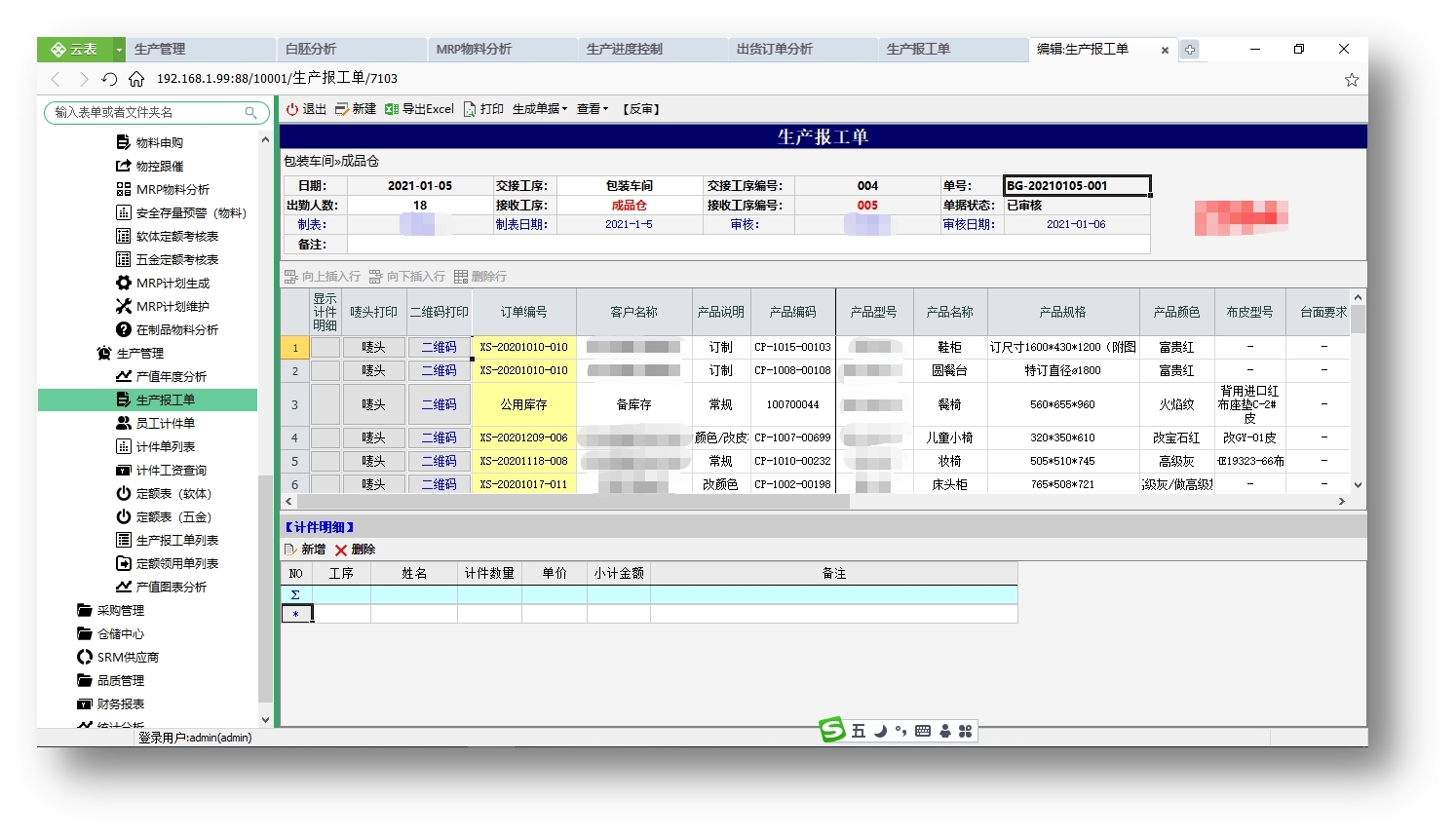Click the 备注 input field
1456x836 pixels.
pos(747,245)
